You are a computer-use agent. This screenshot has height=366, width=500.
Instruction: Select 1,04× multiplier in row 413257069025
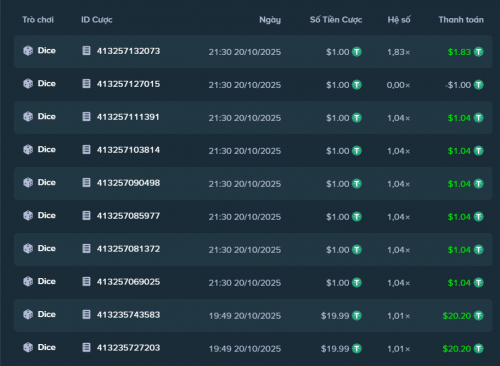click(399, 283)
